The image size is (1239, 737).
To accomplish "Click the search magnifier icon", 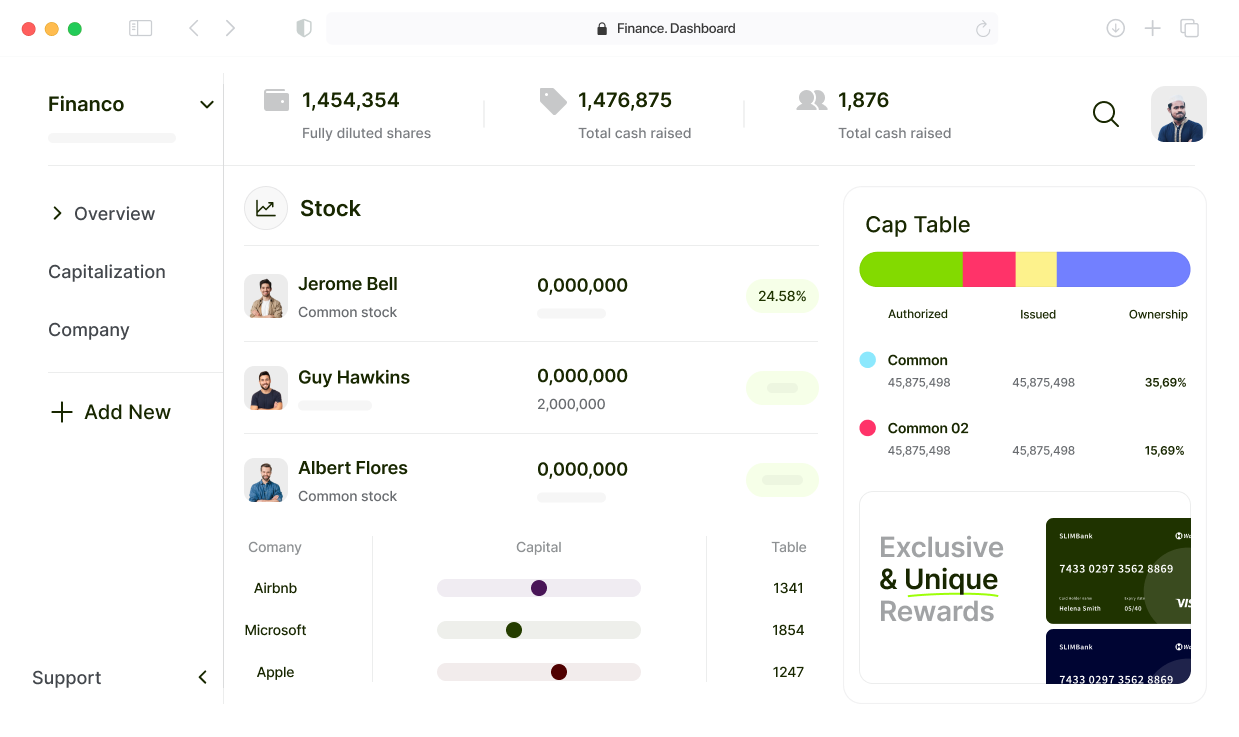I will click(1105, 114).
